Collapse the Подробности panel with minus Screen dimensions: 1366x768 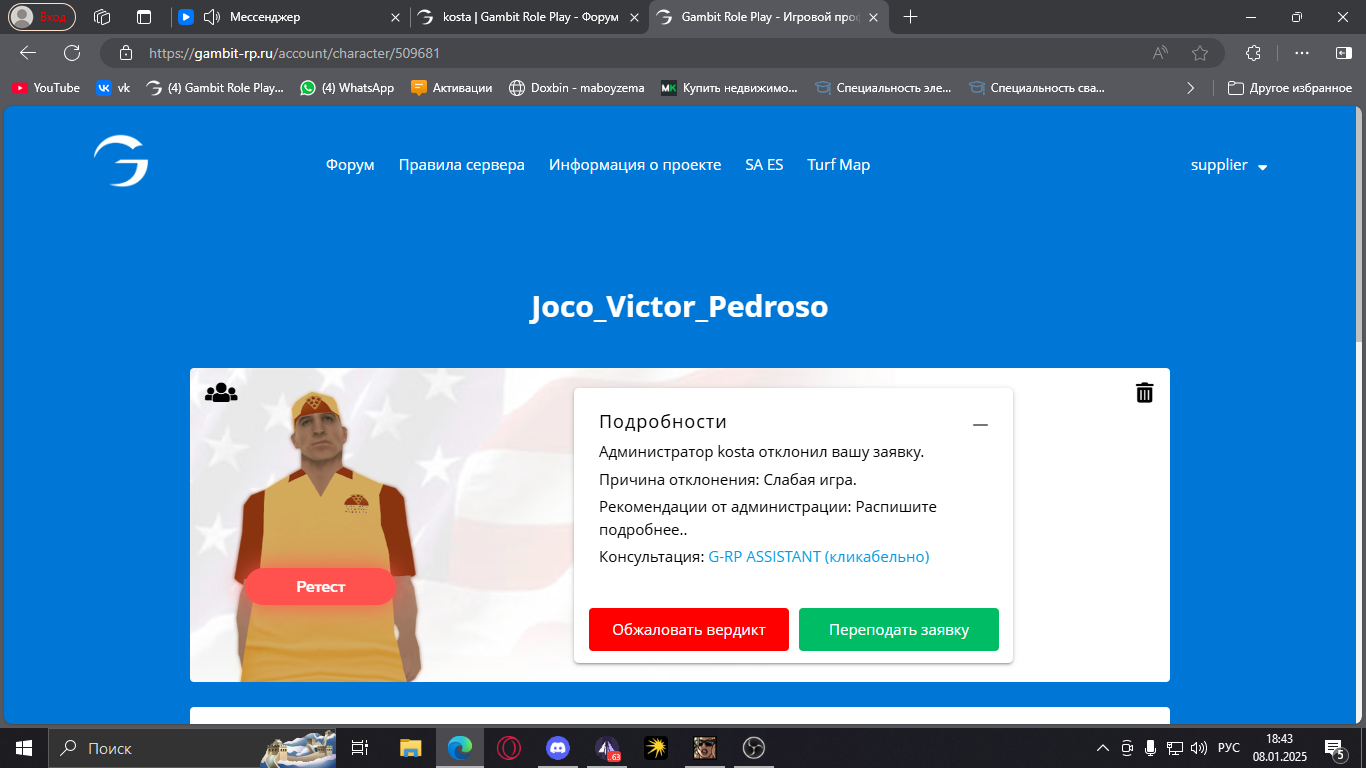point(980,425)
